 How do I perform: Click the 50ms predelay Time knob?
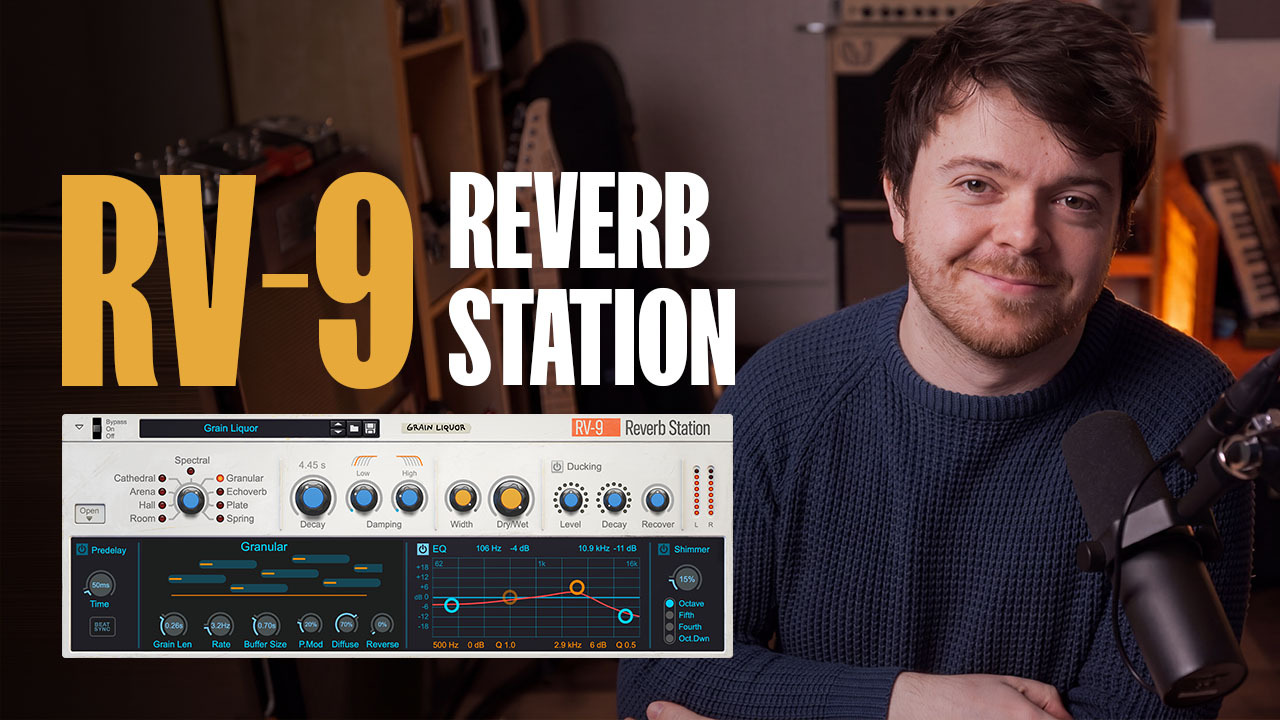click(x=100, y=584)
